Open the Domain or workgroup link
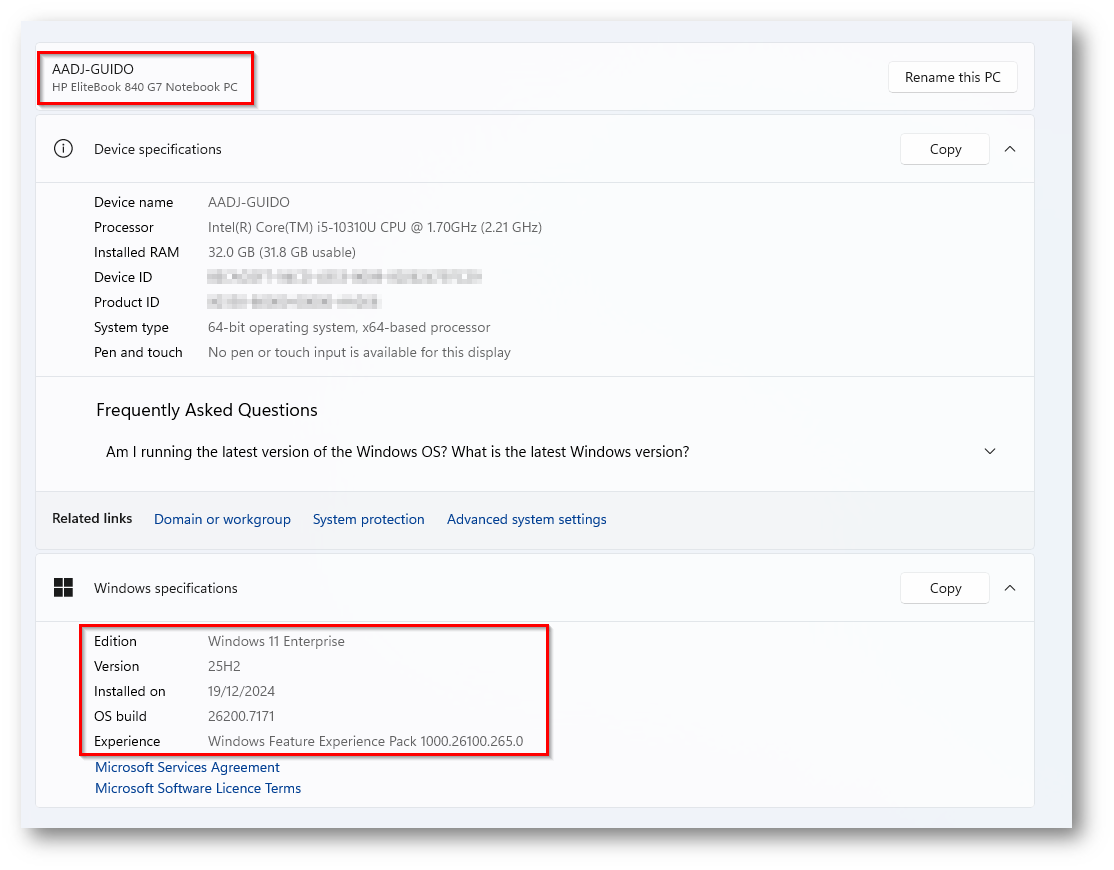This screenshot has height=870, width=1114. click(222, 519)
